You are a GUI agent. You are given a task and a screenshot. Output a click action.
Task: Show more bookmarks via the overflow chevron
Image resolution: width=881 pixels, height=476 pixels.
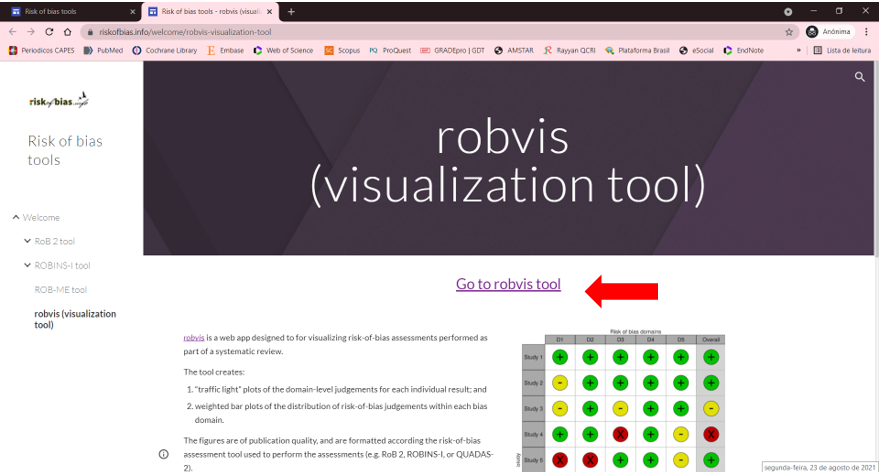click(798, 50)
